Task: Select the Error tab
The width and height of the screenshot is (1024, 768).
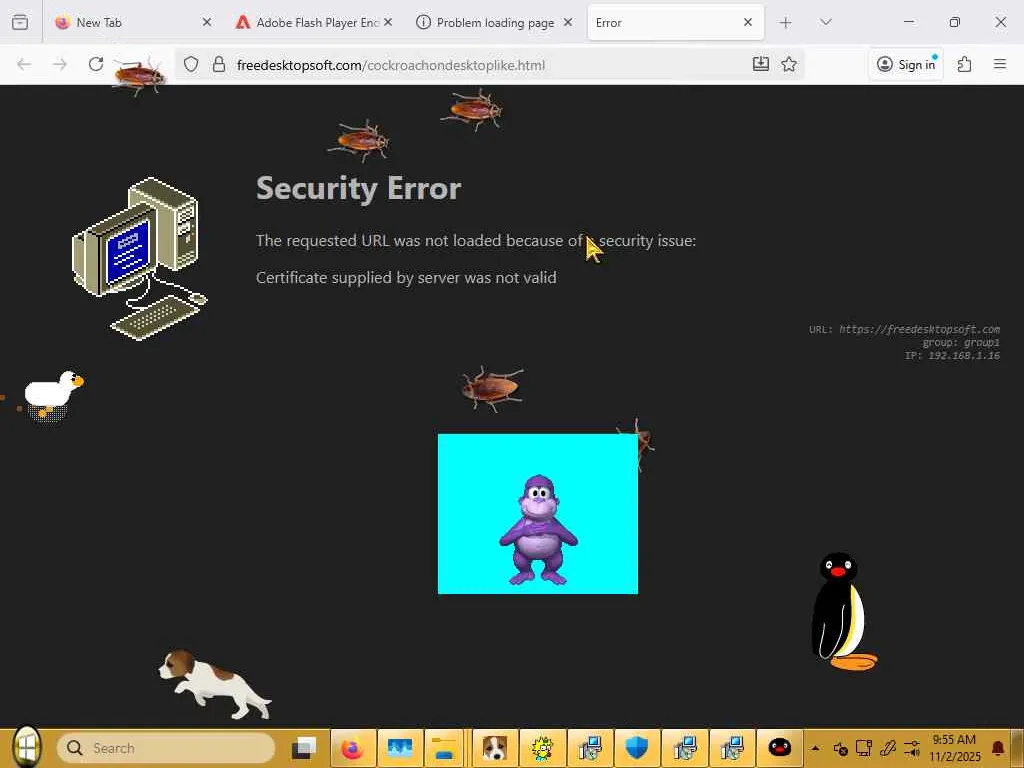Action: pyautogui.click(x=675, y=22)
